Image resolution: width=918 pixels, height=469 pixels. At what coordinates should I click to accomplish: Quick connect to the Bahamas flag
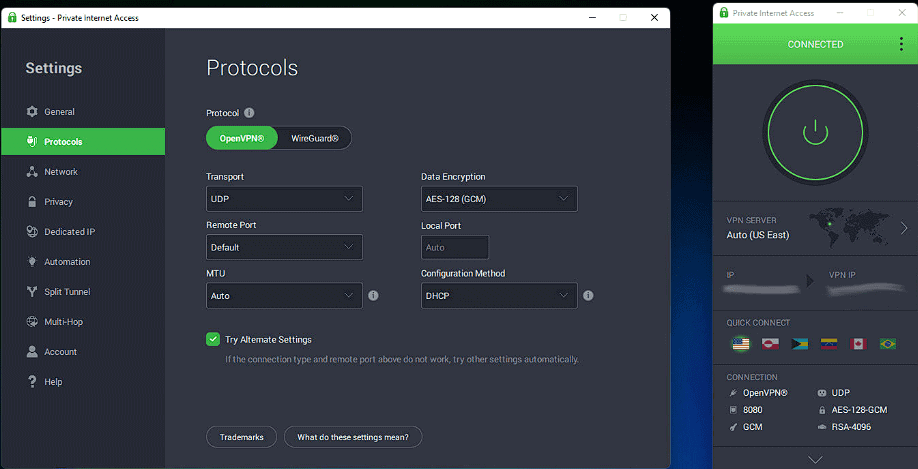[800, 344]
